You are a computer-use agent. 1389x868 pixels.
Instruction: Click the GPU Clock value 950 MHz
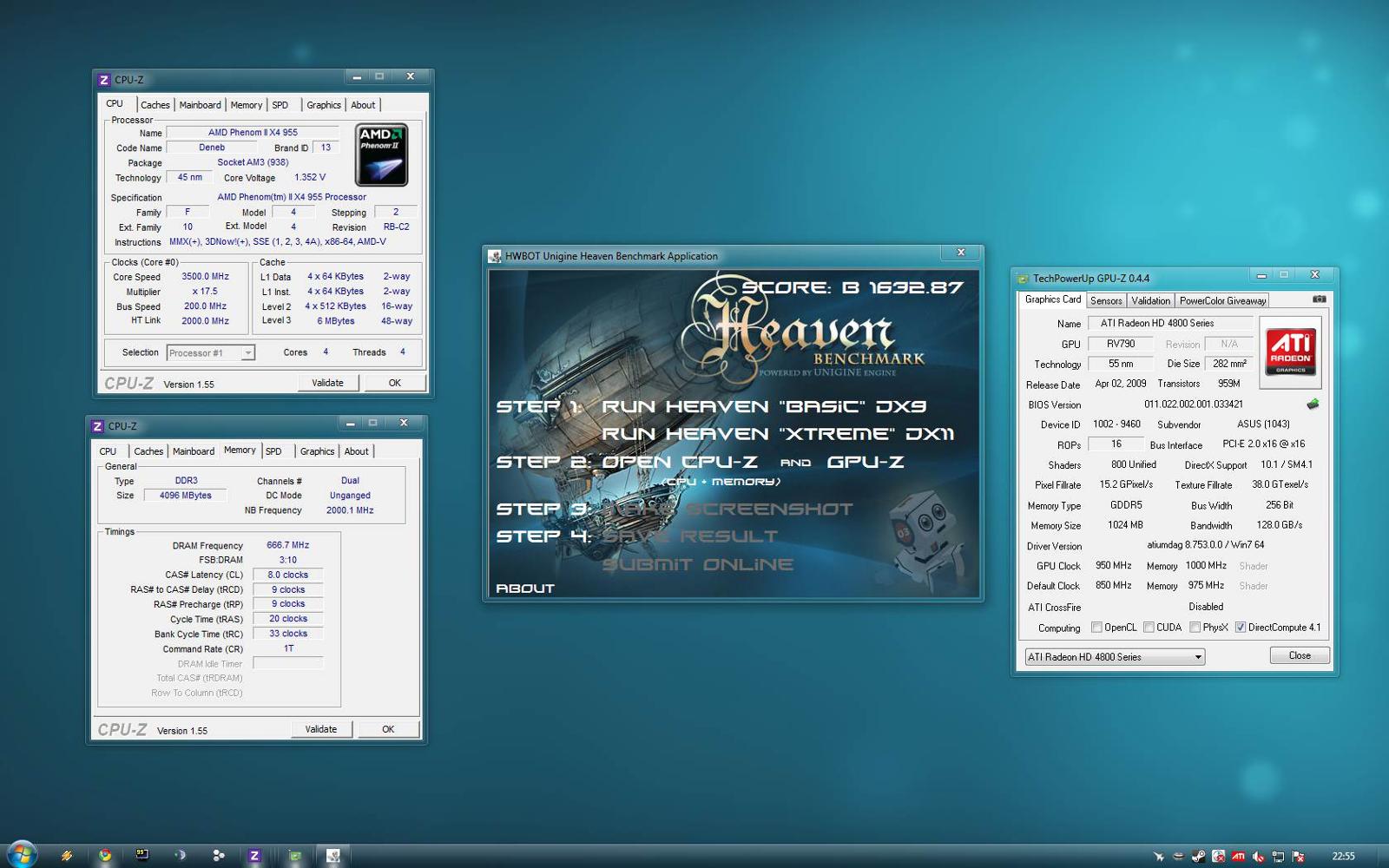point(1113,565)
